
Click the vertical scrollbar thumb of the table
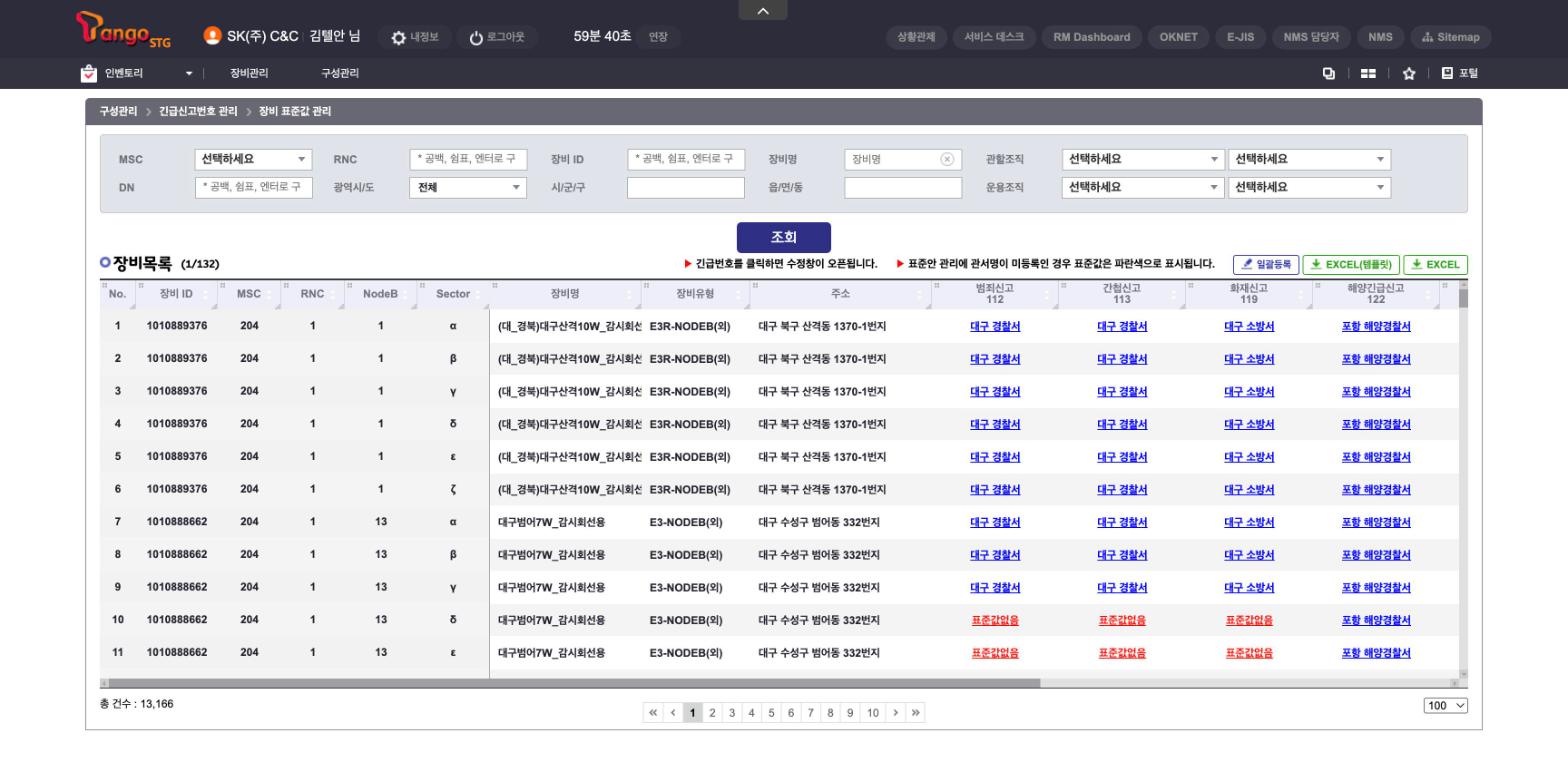coord(1464,297)
